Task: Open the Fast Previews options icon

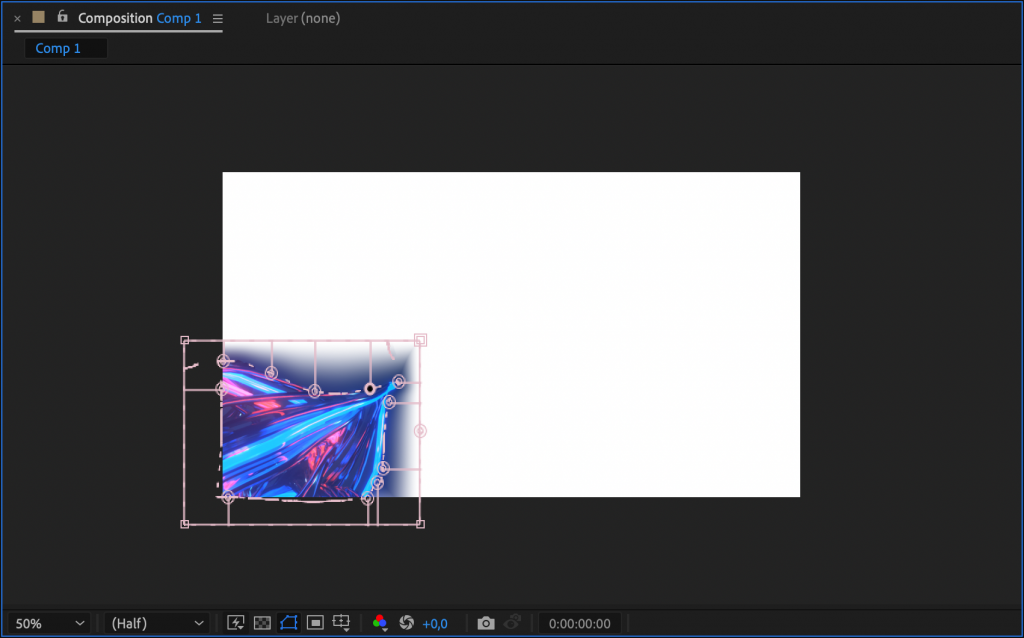Action: 236,622
